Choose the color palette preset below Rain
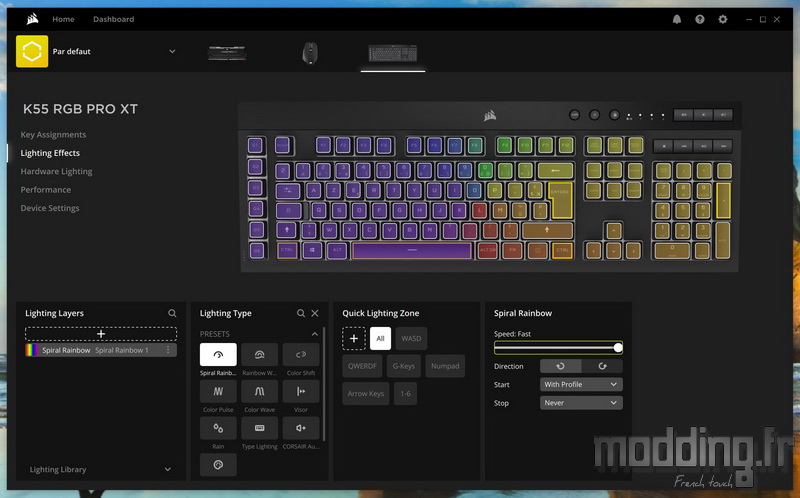This screenshot has height=498, width=800. (x=218, y=465)
